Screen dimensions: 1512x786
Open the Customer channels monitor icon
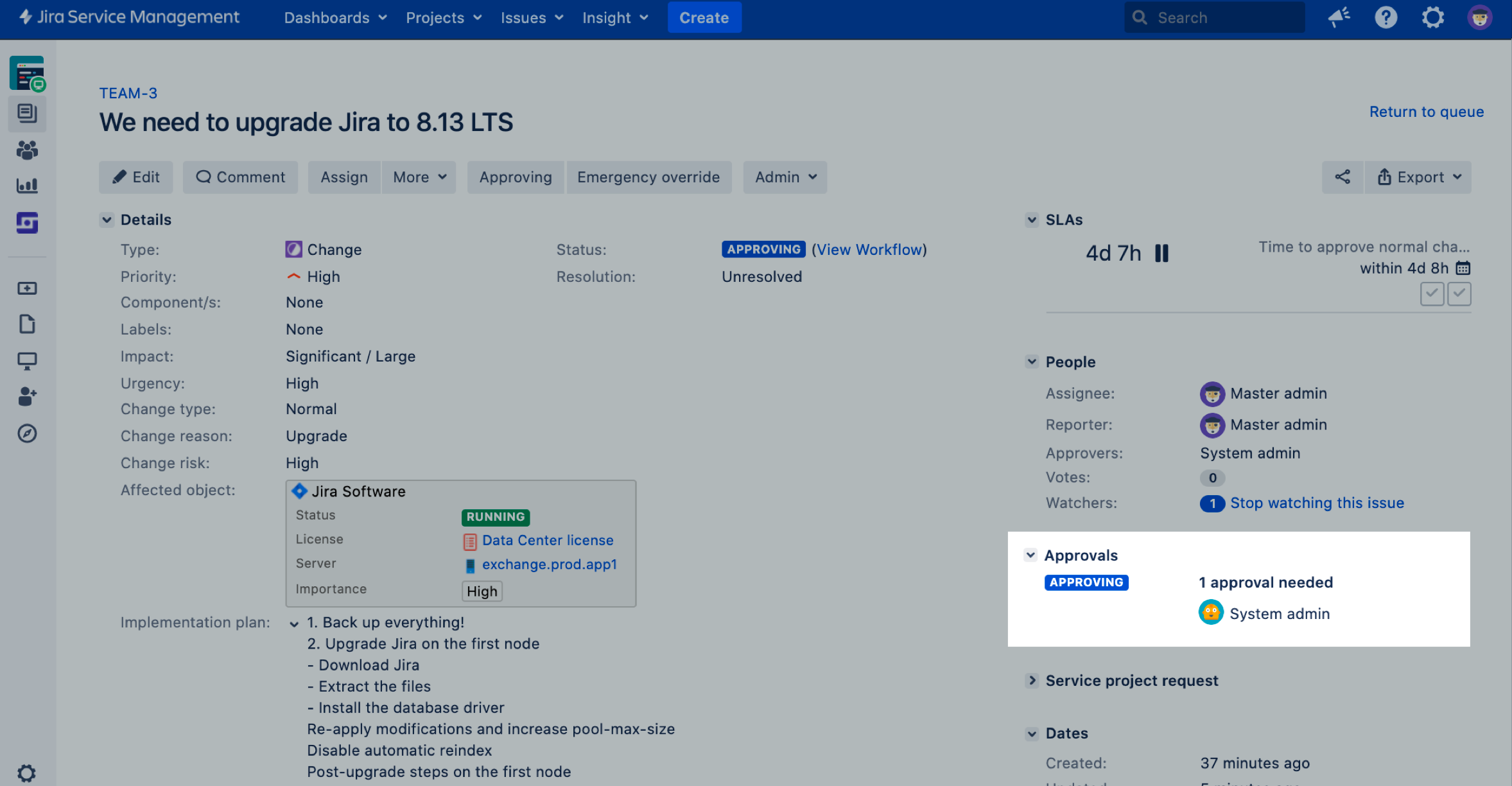coord(27,361)
